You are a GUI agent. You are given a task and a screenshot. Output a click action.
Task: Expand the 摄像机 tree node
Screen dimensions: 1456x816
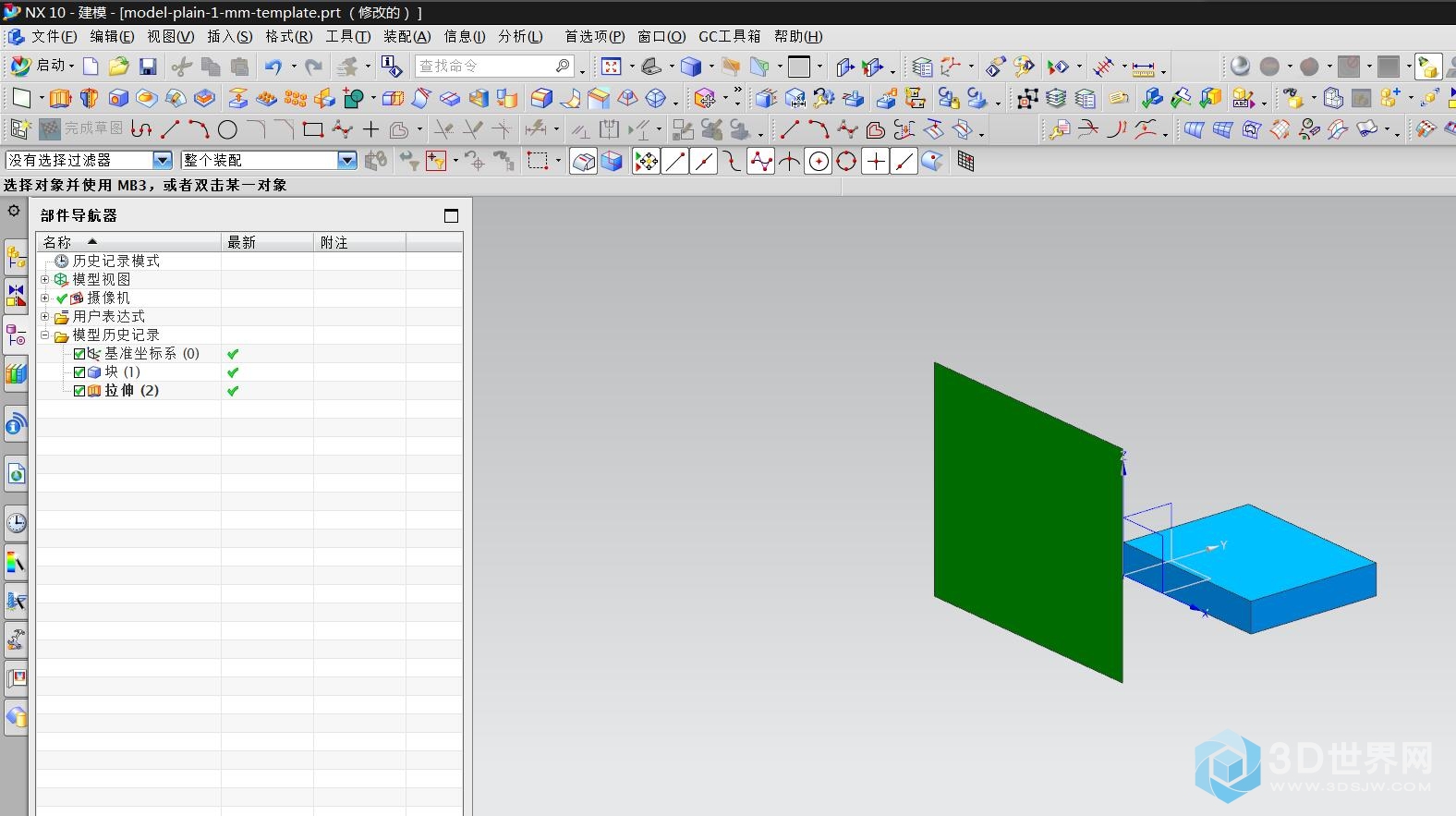[x=44, y=298]
